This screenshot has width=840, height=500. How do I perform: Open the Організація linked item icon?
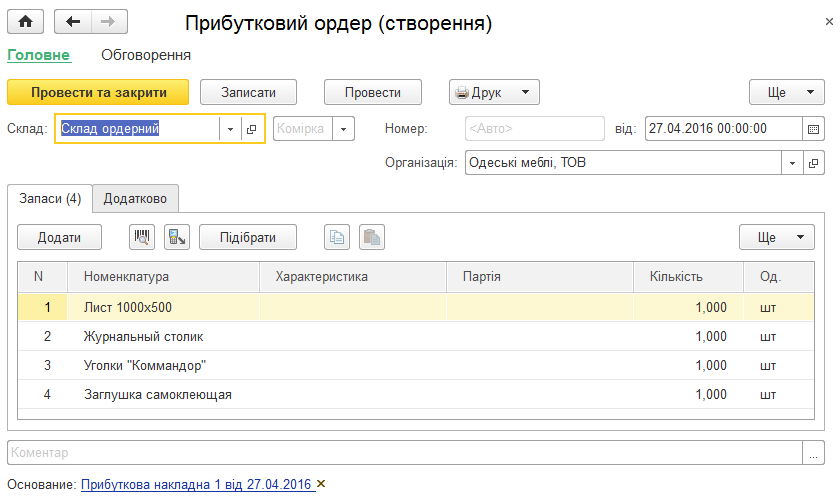813,163
